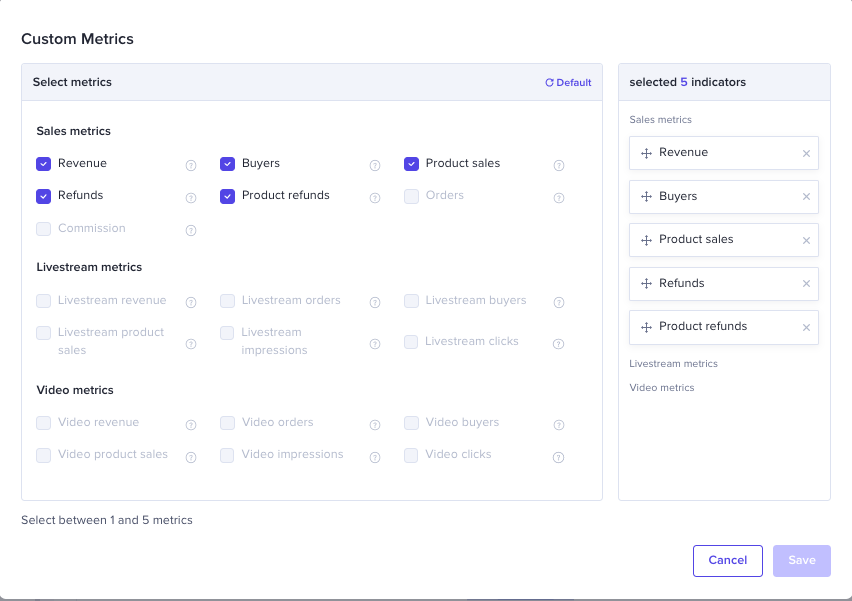The height and width of the screenshot is (601, 852).
Task: Uncheck the Buyers metric checkbox
Action: (x=228, y=164)
